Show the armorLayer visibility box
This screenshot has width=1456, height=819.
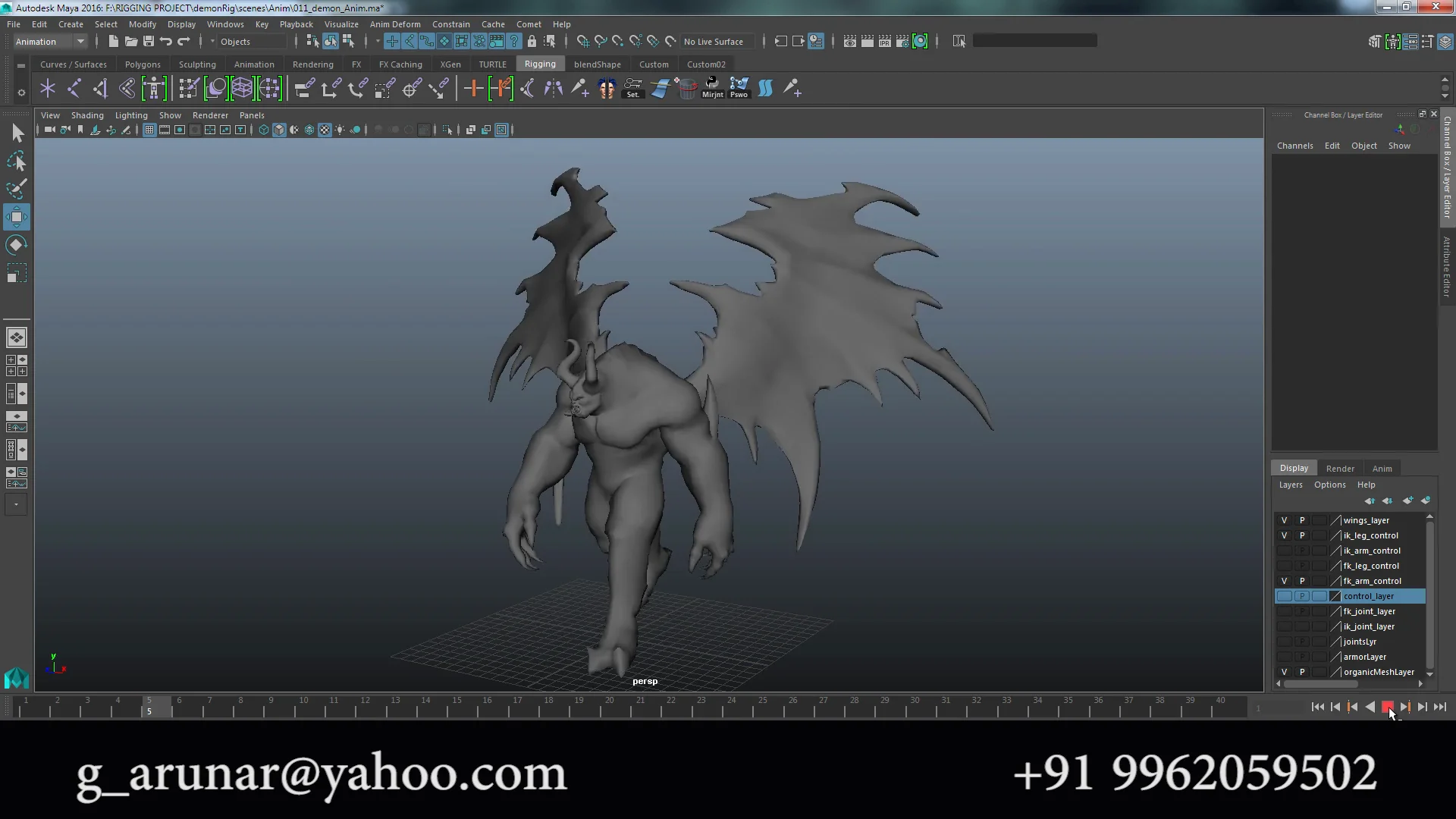[x=1284, y=657]
